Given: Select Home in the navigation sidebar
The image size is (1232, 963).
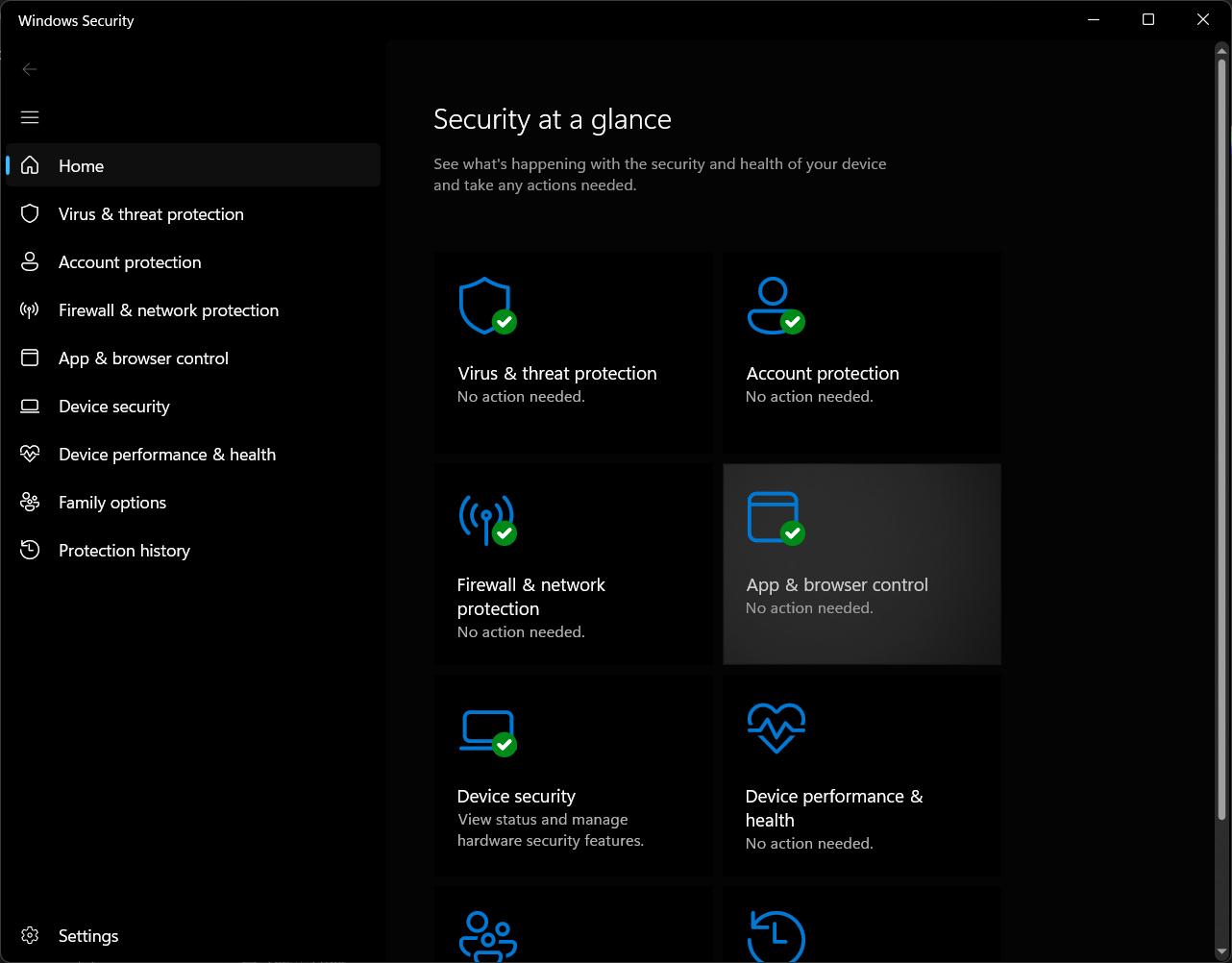Looking at the screenshot, I should pyautogui.click(x=81, y=165).
